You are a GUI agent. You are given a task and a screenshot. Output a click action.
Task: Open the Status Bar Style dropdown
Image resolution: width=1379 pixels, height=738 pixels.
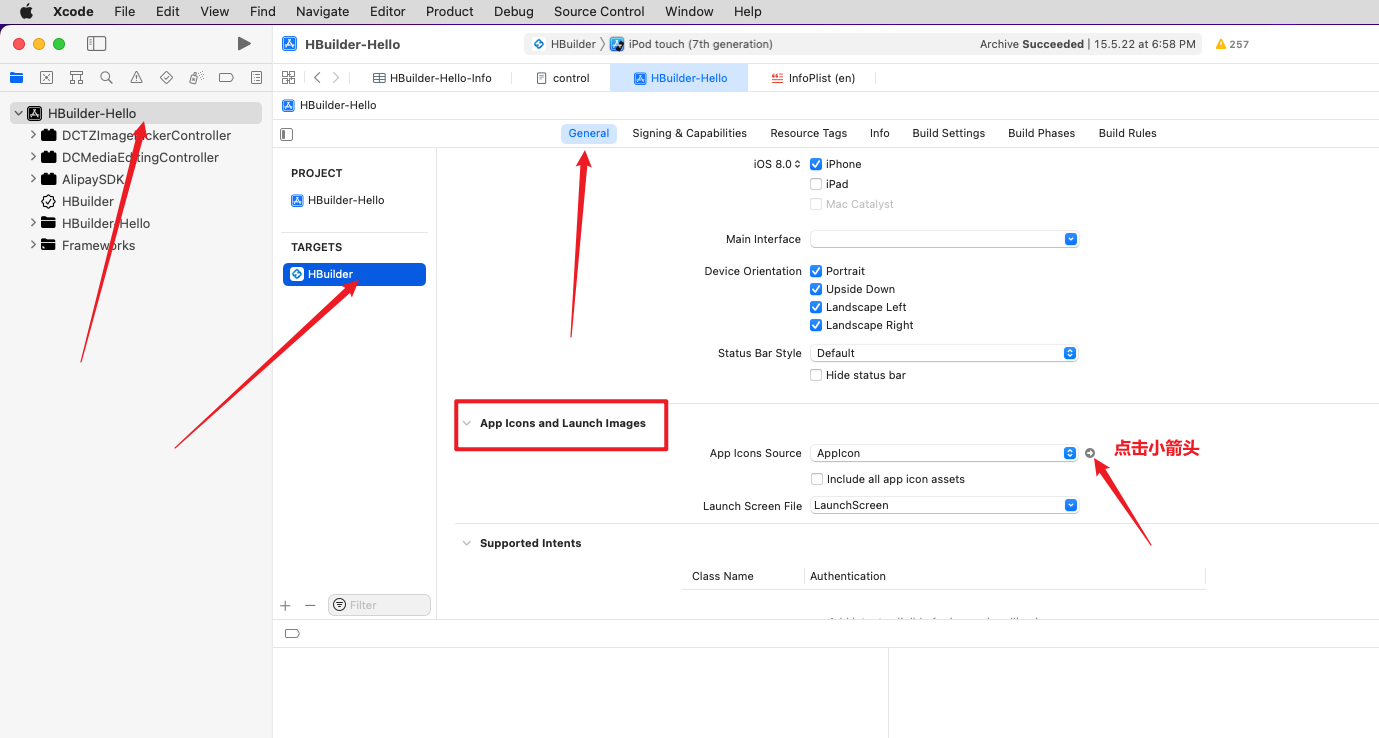[943, 353]
